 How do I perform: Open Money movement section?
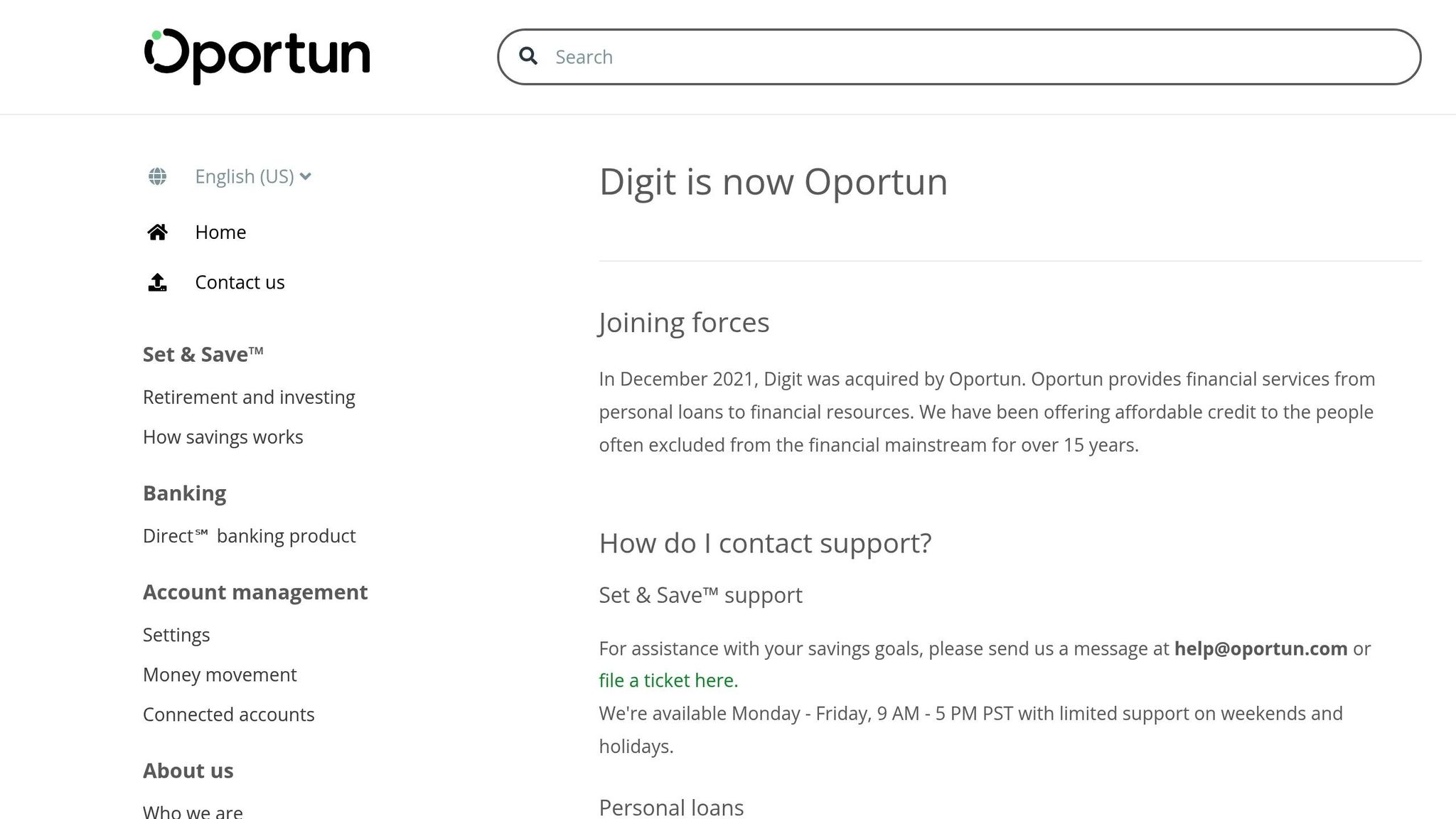pyautogui.click(x=220, y=675)
